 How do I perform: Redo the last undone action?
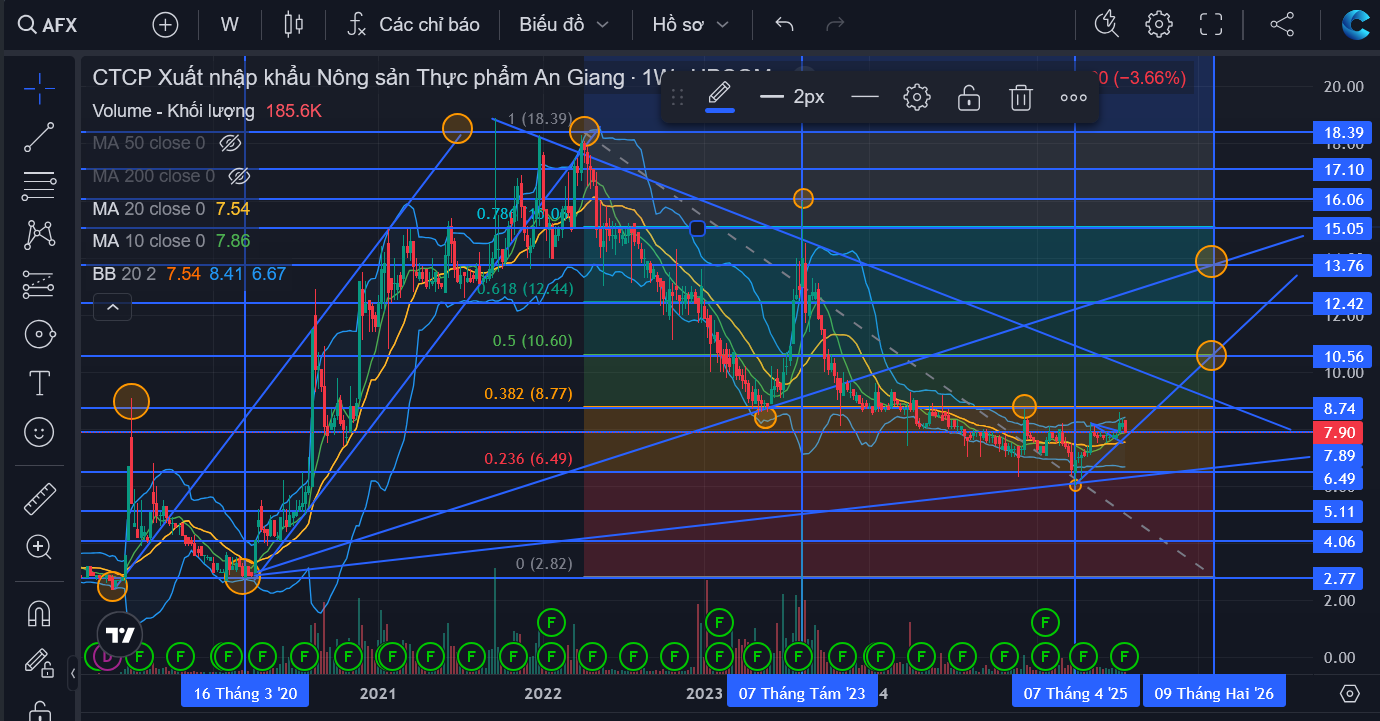point(836,25)
